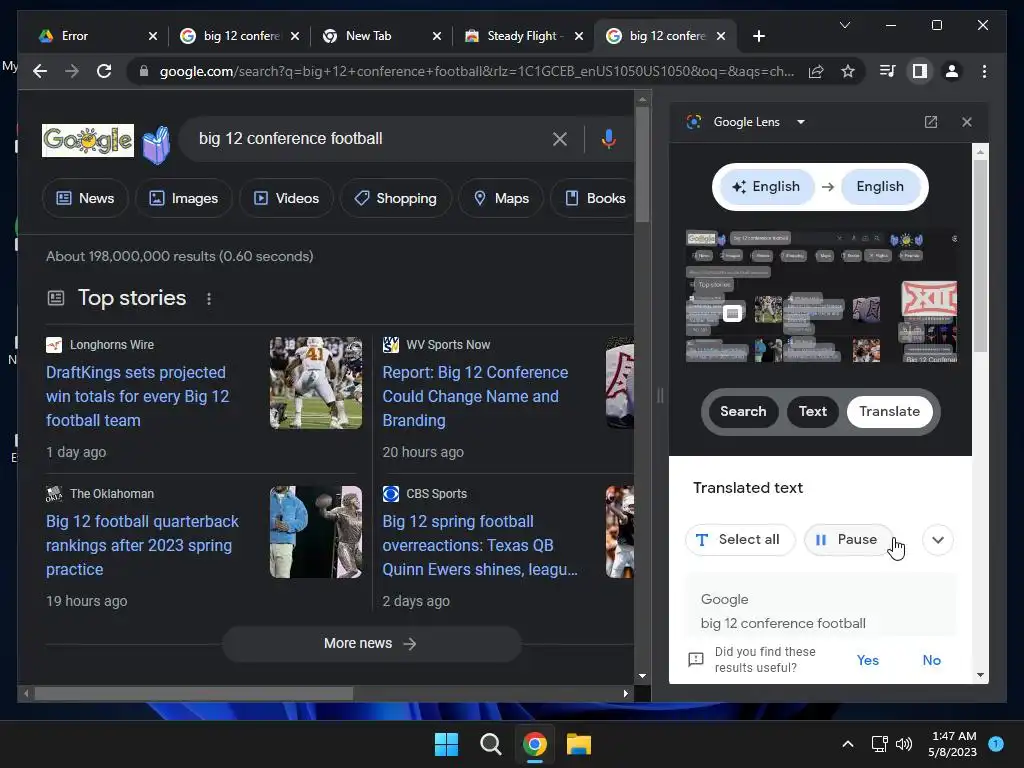
Task: Open Windows taskbar search
Action: (x=490, y=744)
